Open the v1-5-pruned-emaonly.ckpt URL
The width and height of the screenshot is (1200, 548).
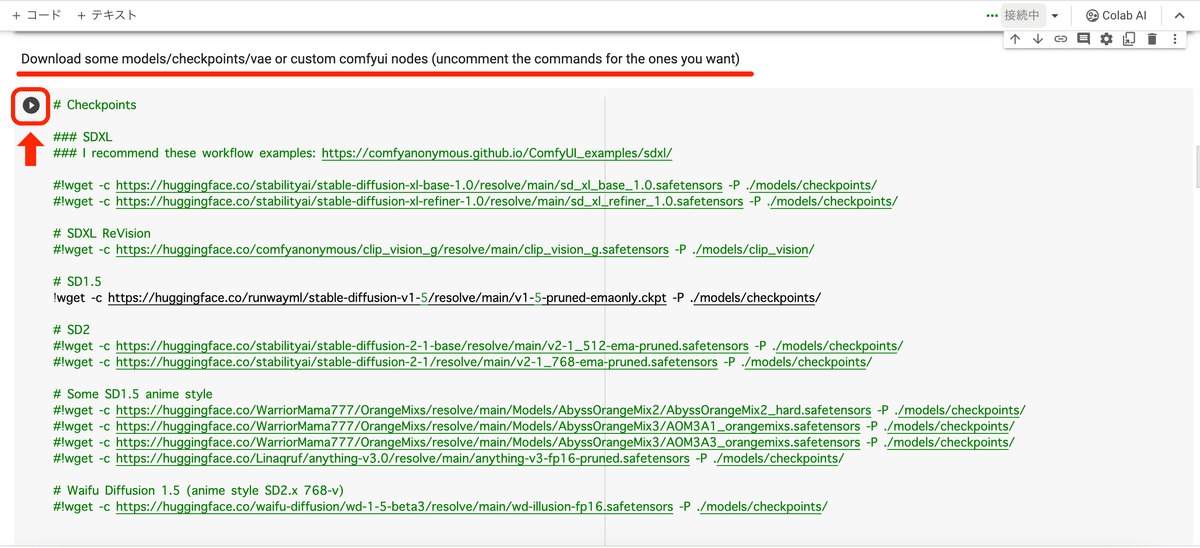(388, 297)
